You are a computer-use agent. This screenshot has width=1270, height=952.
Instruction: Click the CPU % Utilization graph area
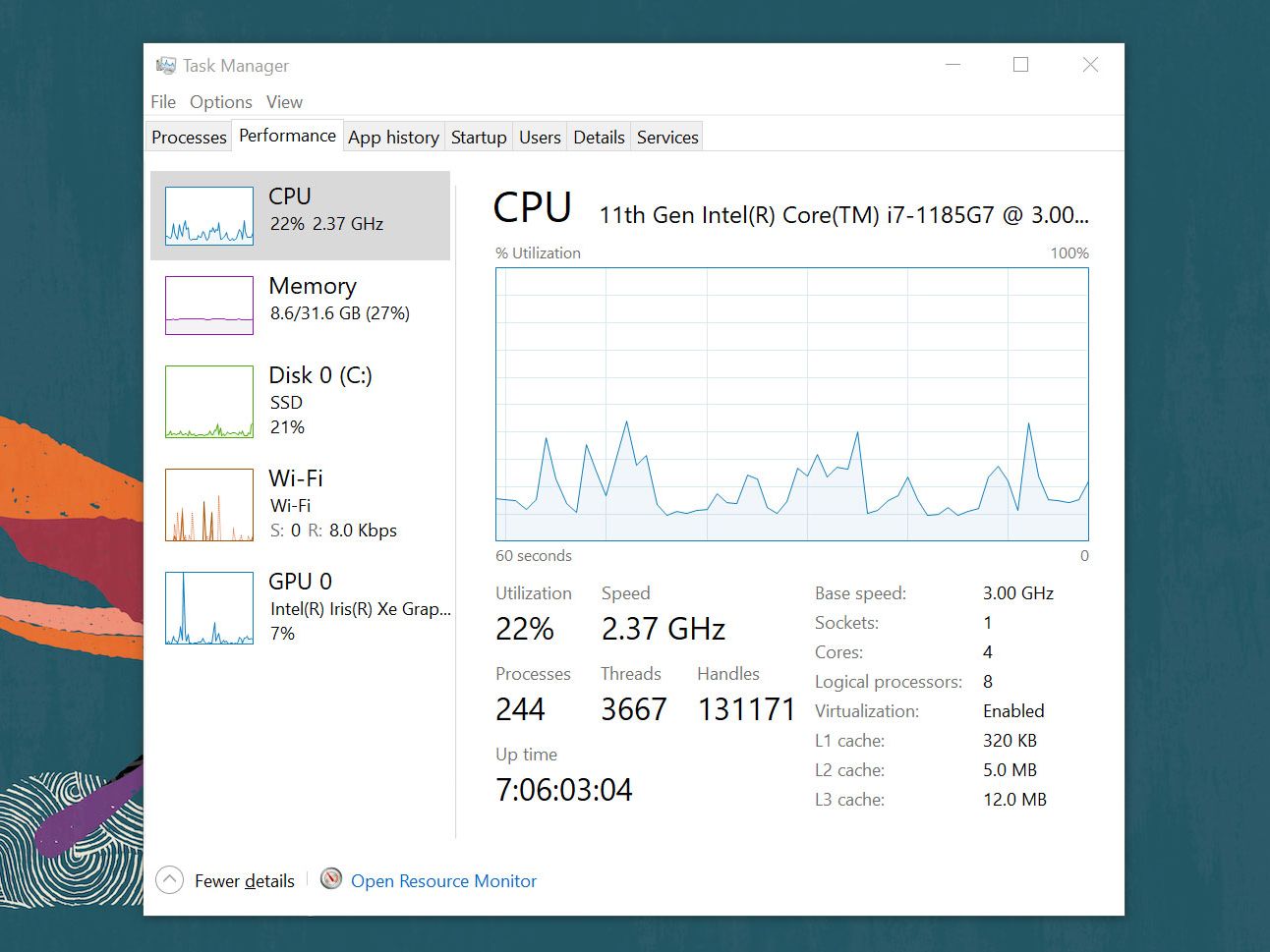click(792, 404)
